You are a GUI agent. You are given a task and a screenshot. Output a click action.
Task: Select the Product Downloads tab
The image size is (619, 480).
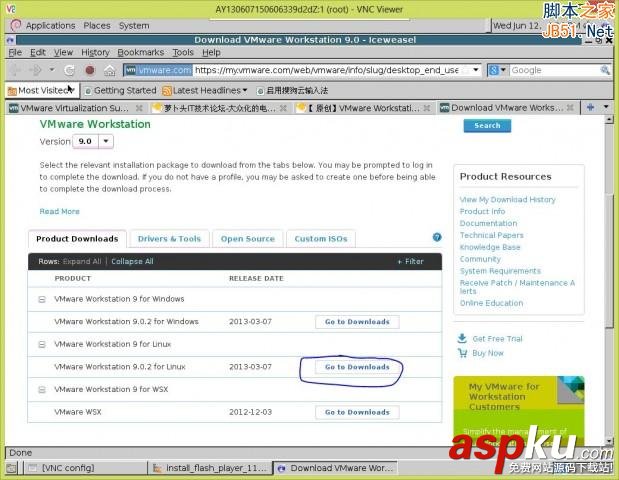pyautogui.click(x=77, y=239)
